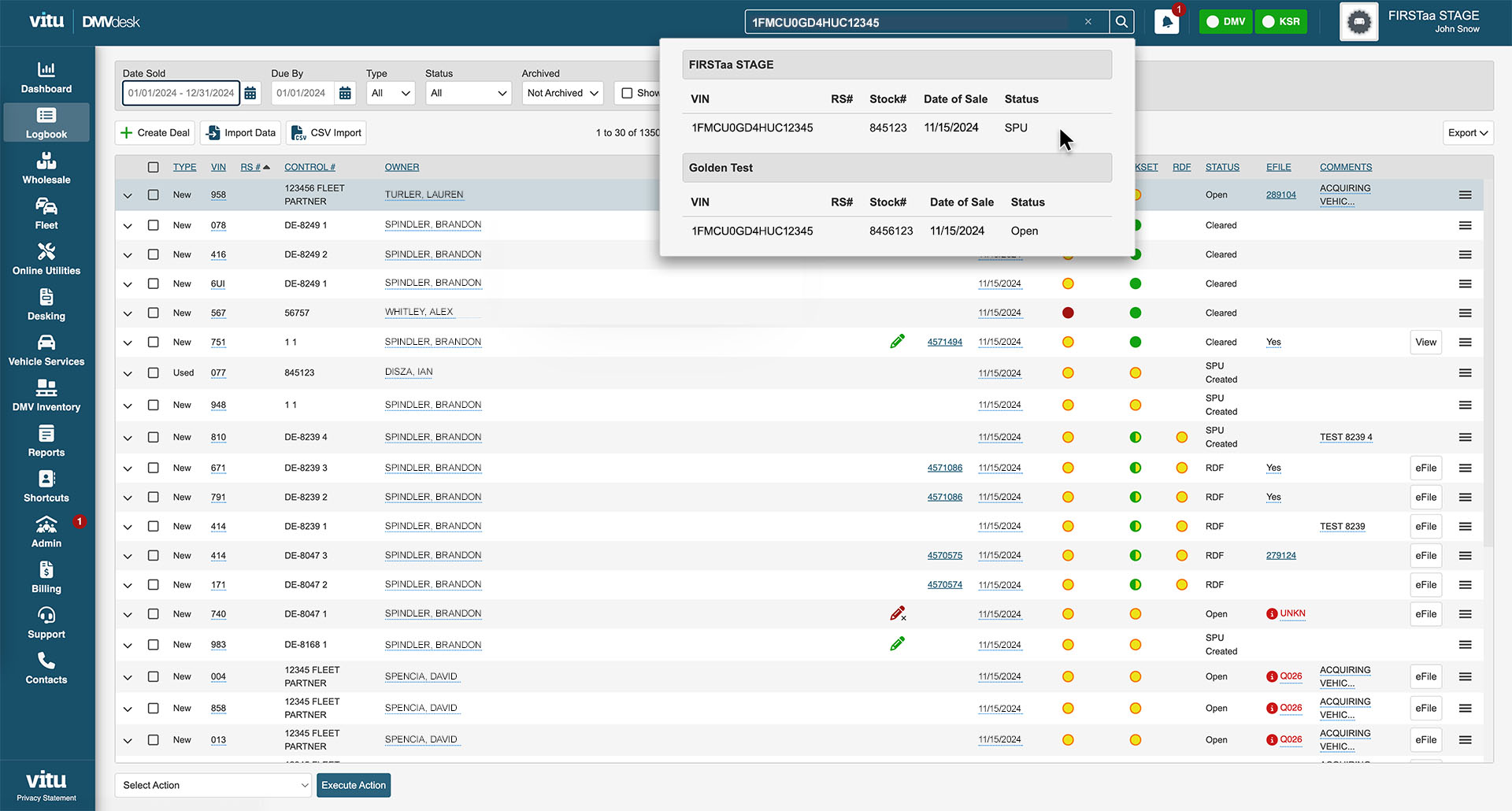Open the Export menu
Viewport: 1512px width, 811px height.
click(x=1467, y=132)
